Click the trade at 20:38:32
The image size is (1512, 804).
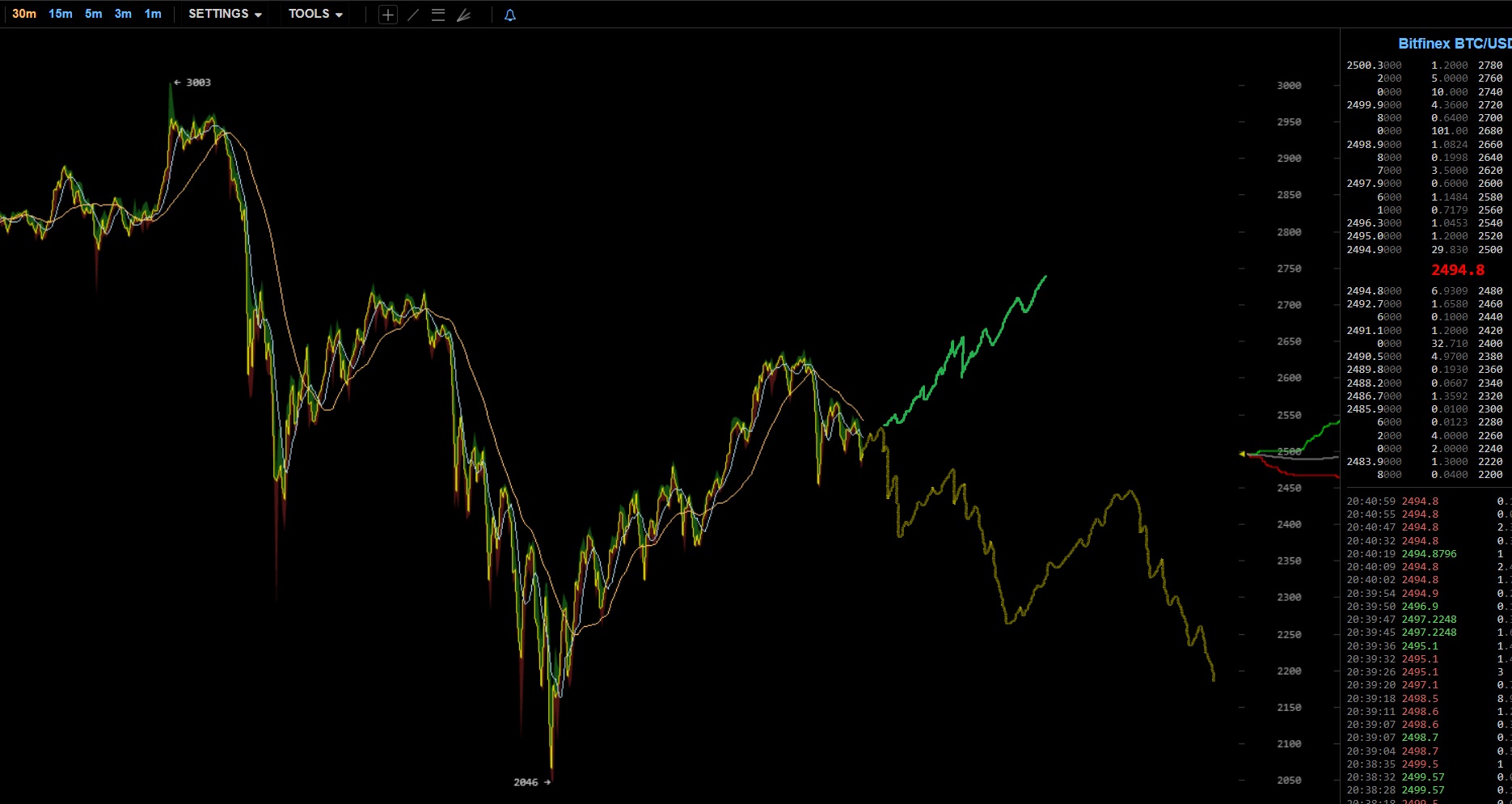click(1429, 777)
